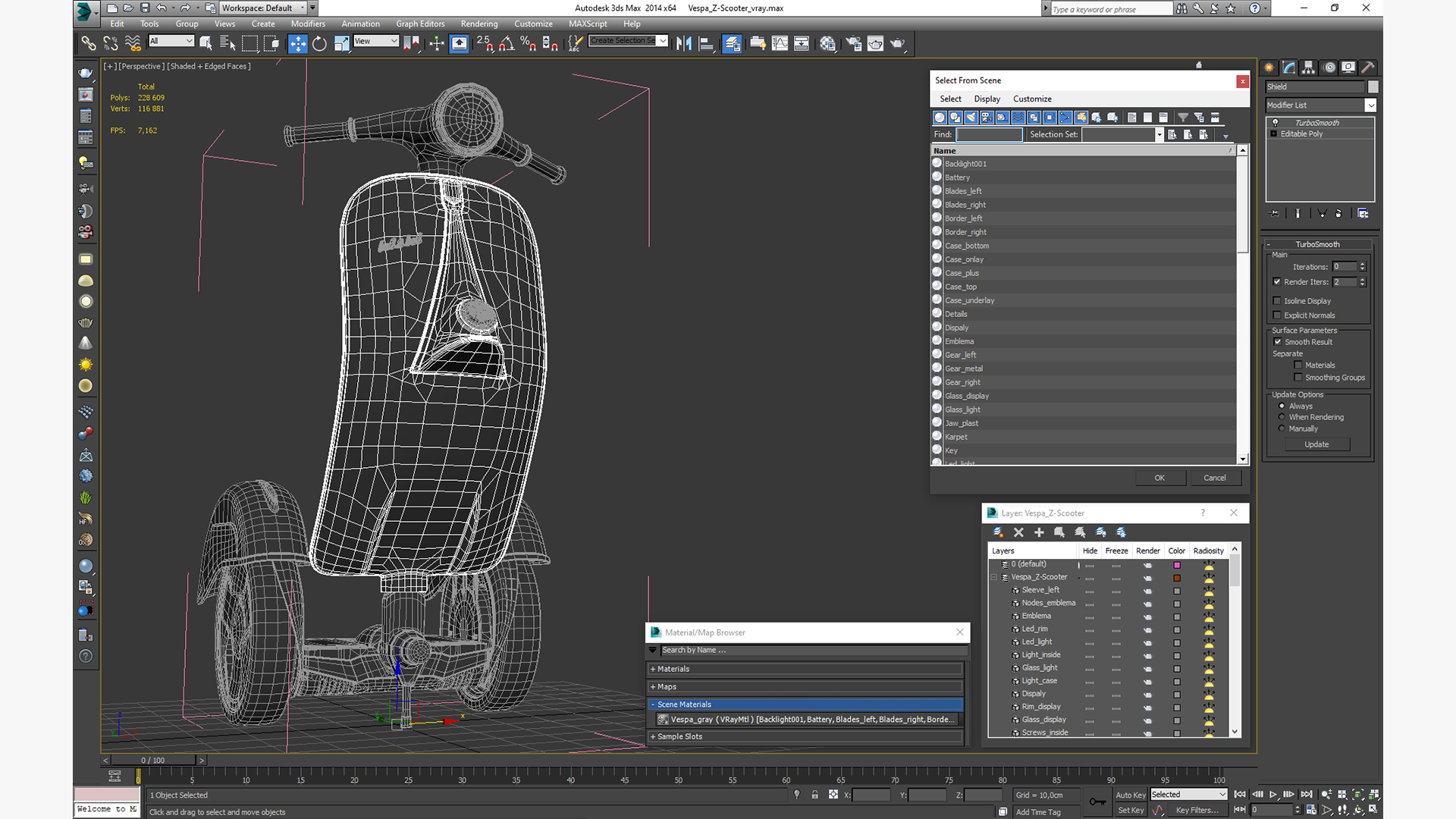Open Selection Set dropdown in dialog

pyautogui.click(x=1159, y=135)
